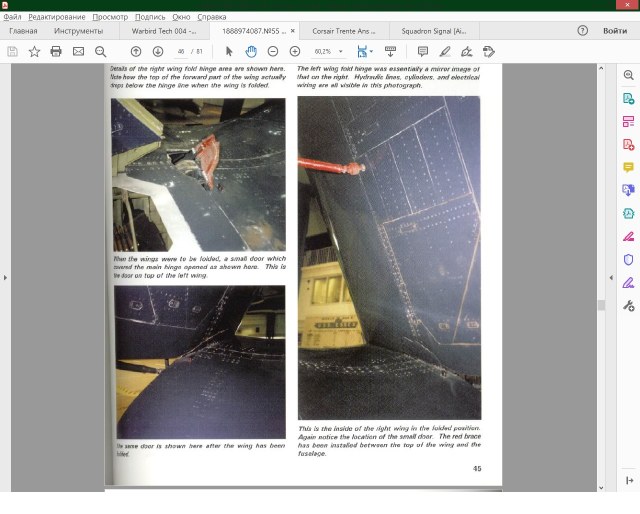Expand fit page options dropdown
This screenshot has height=514, width=640.
[371, 51]
